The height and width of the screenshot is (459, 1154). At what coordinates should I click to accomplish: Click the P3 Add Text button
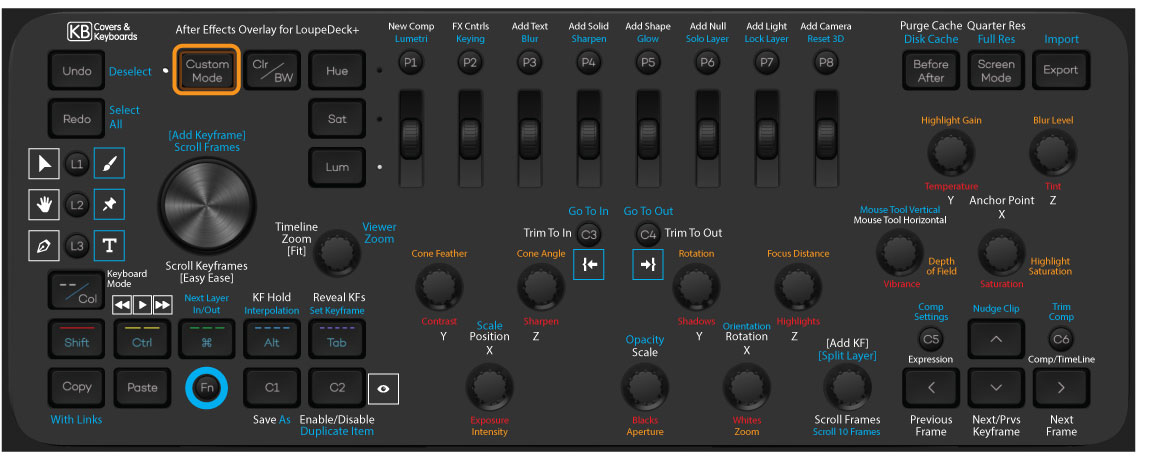(529, 63)
